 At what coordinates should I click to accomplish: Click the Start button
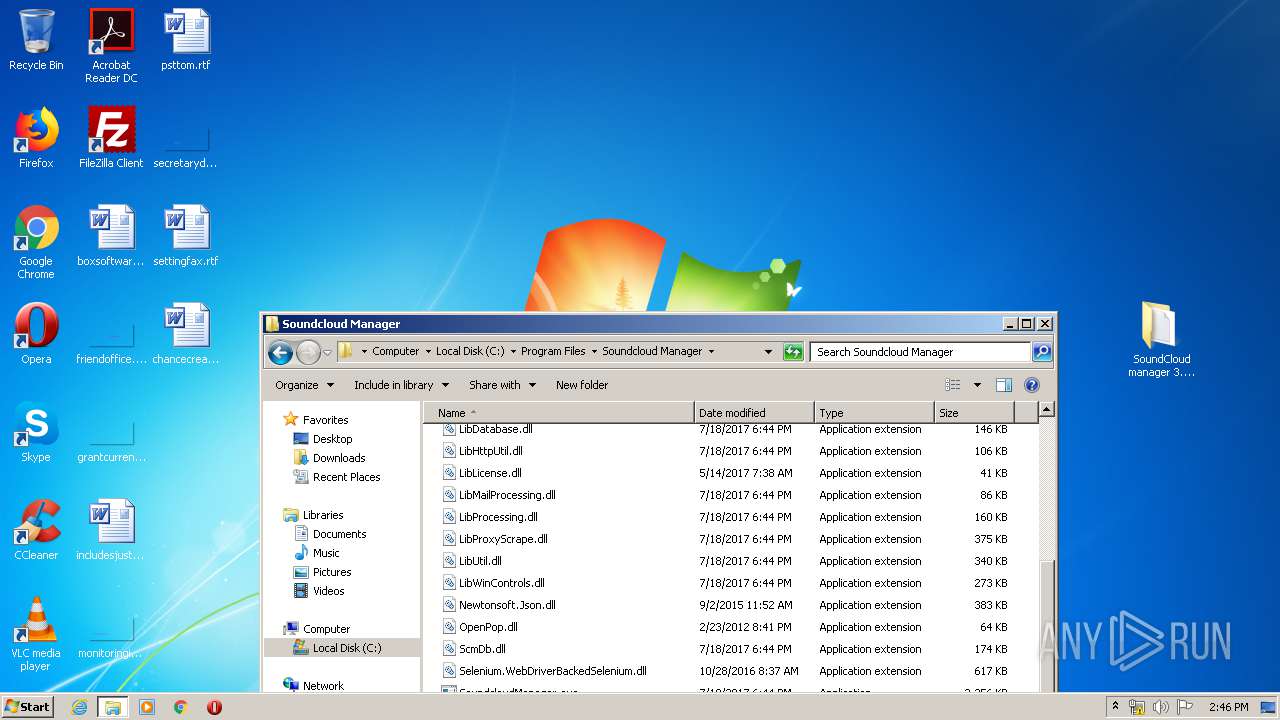tap(27, 707)
